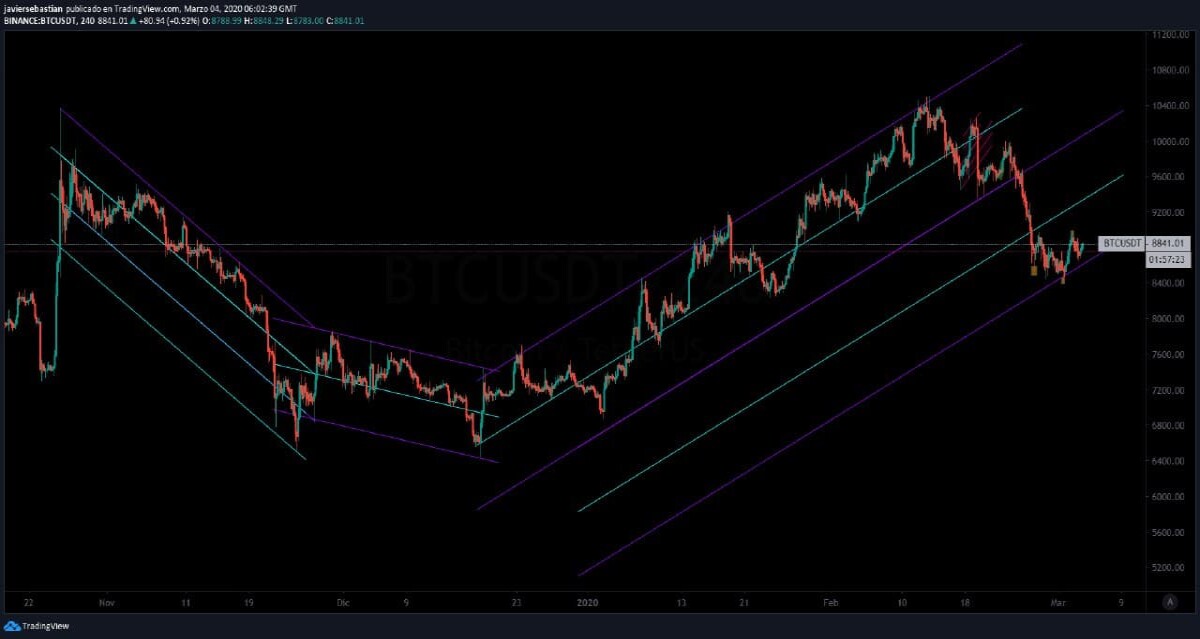Click the 10800.00 price axis label

pyautogui.click(x=1168, y=70)
